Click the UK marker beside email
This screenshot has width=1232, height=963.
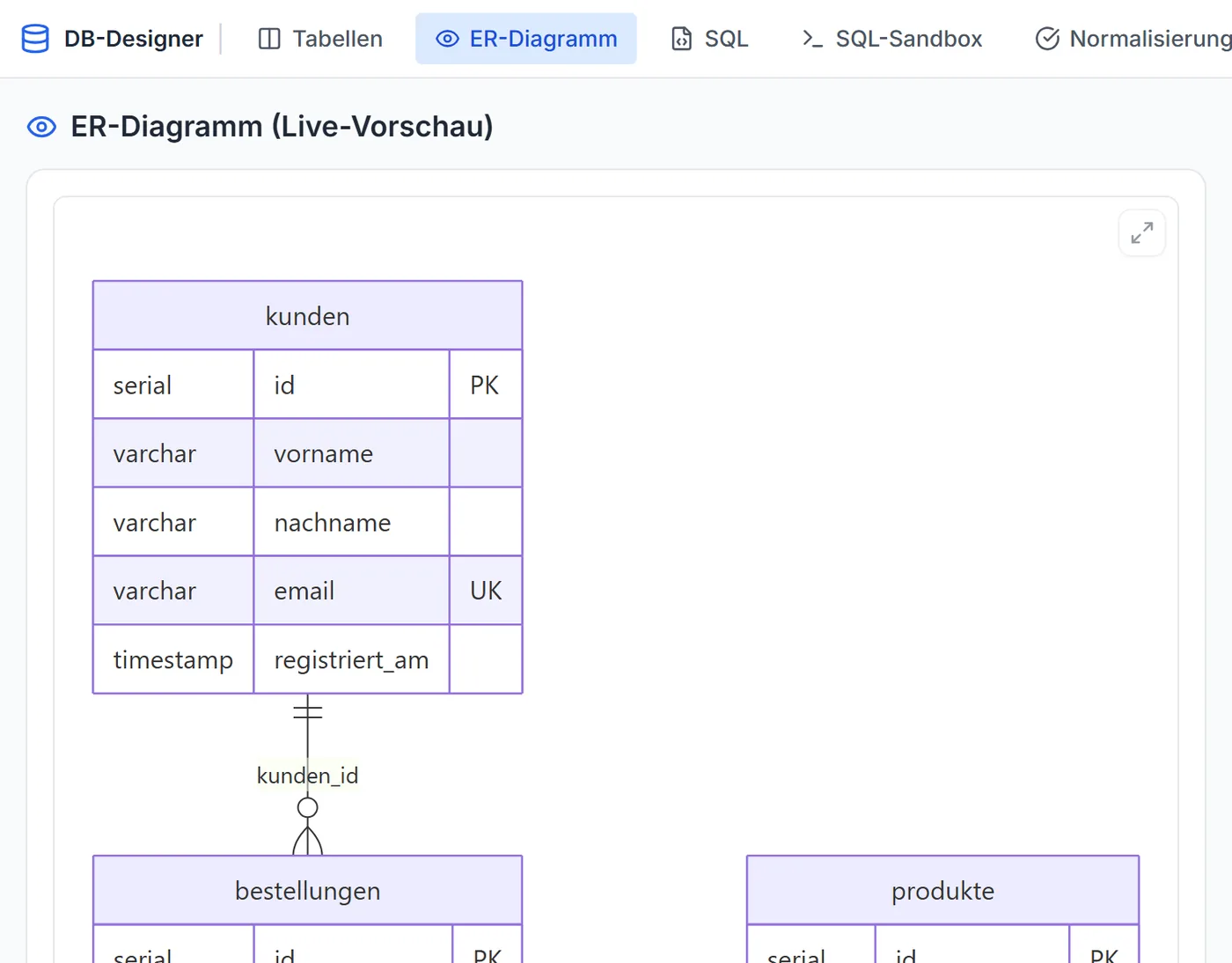pos(486,591)
